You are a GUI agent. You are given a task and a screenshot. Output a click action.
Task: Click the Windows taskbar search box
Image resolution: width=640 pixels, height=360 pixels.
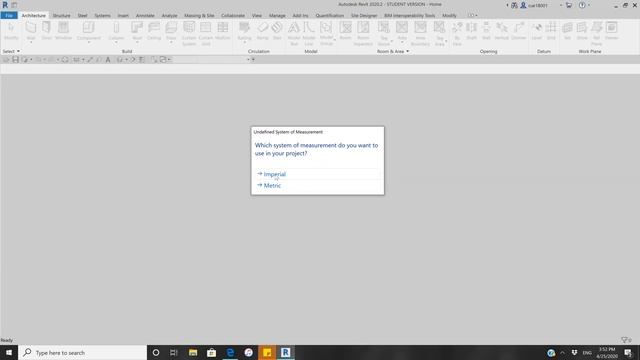coord(82,353)
